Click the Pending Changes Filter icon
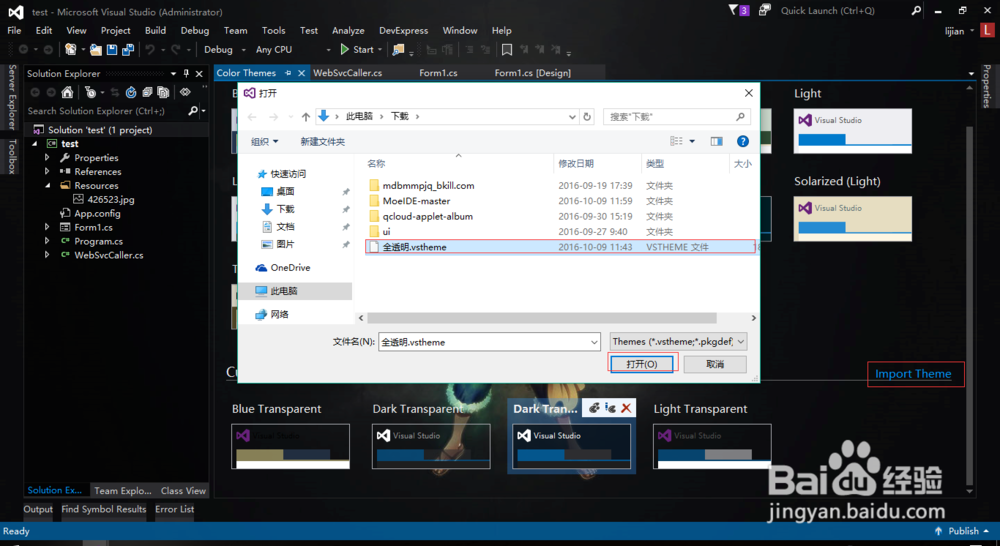 click(91, 92)
